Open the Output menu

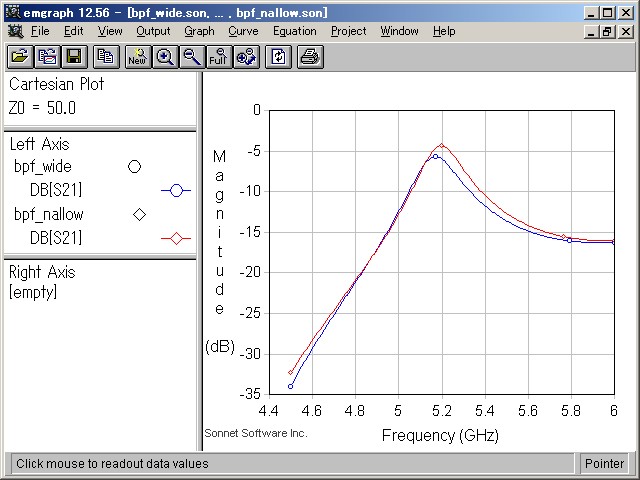pos(153,31)
